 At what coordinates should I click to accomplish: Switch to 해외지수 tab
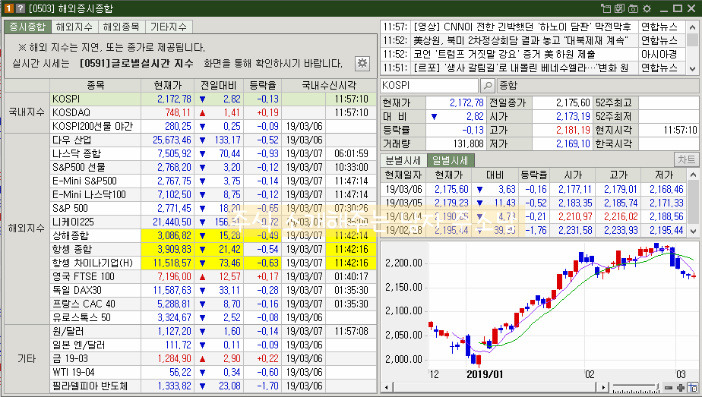pyautogui.click(x=74, y=27)
